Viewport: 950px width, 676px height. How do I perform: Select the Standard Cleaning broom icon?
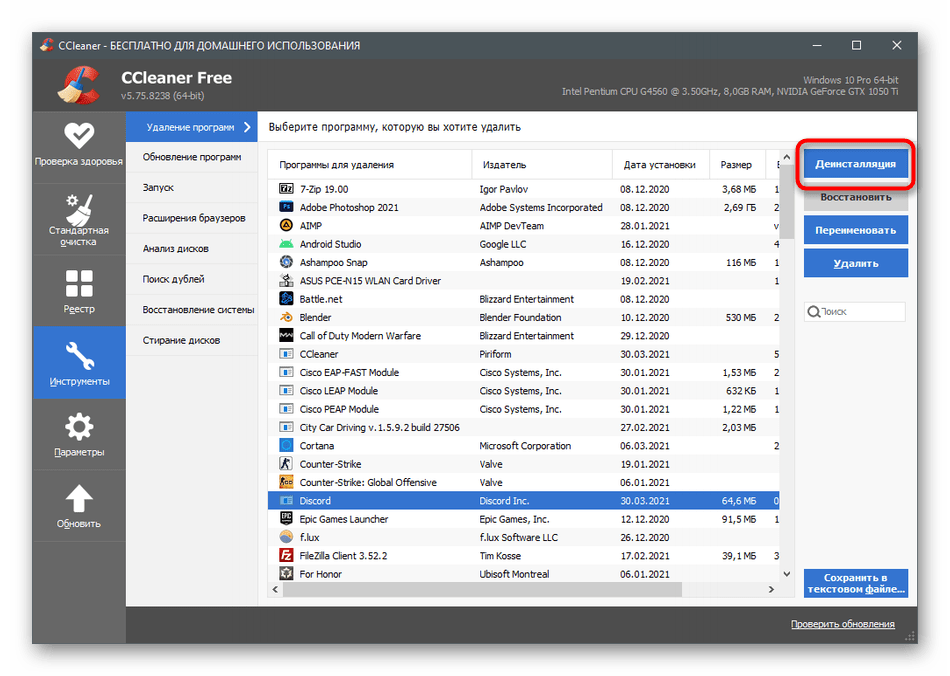pos(79,210)
